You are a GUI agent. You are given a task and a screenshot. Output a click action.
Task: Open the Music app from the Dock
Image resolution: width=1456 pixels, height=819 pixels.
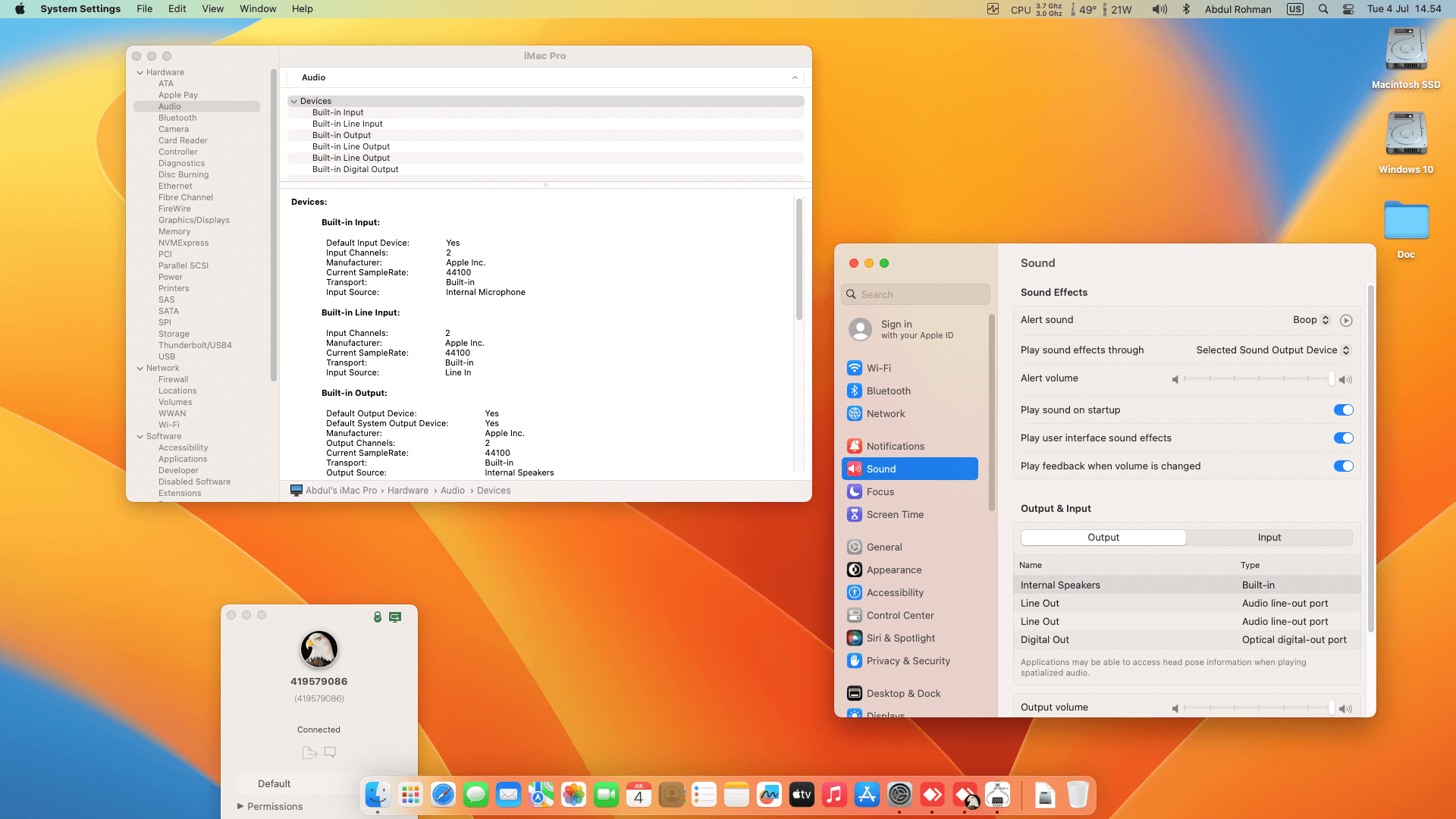(x=834, y=795)
